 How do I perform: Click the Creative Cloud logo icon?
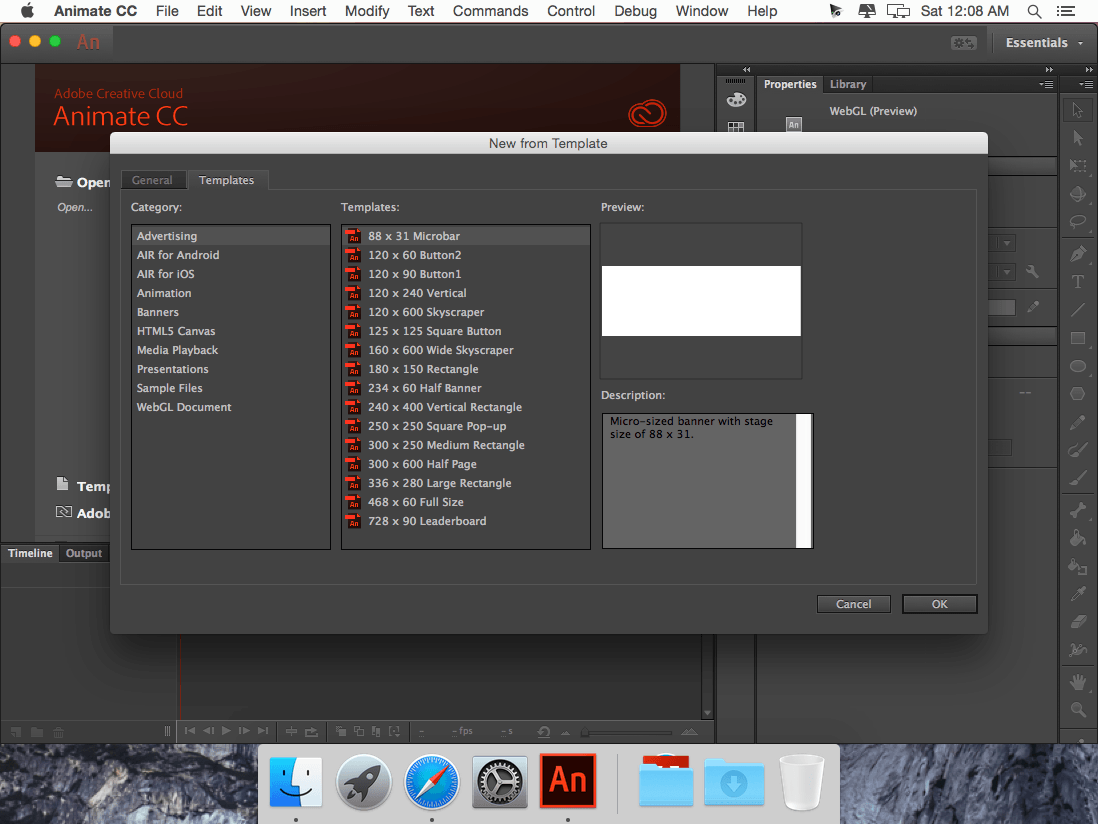tap(647, 113)
